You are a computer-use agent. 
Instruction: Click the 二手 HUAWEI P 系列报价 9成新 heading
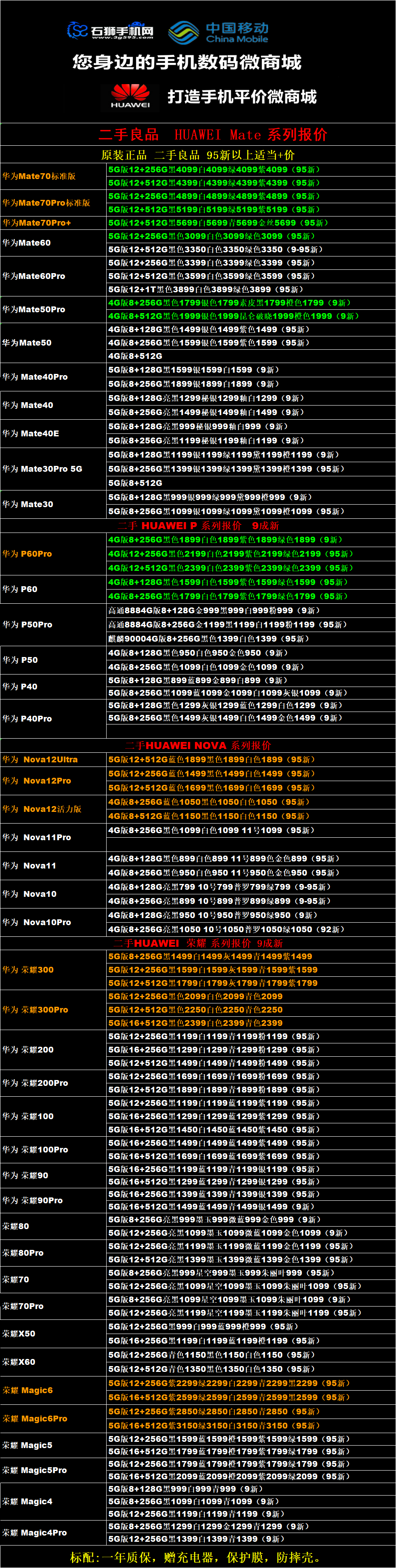tap(198, 525)
